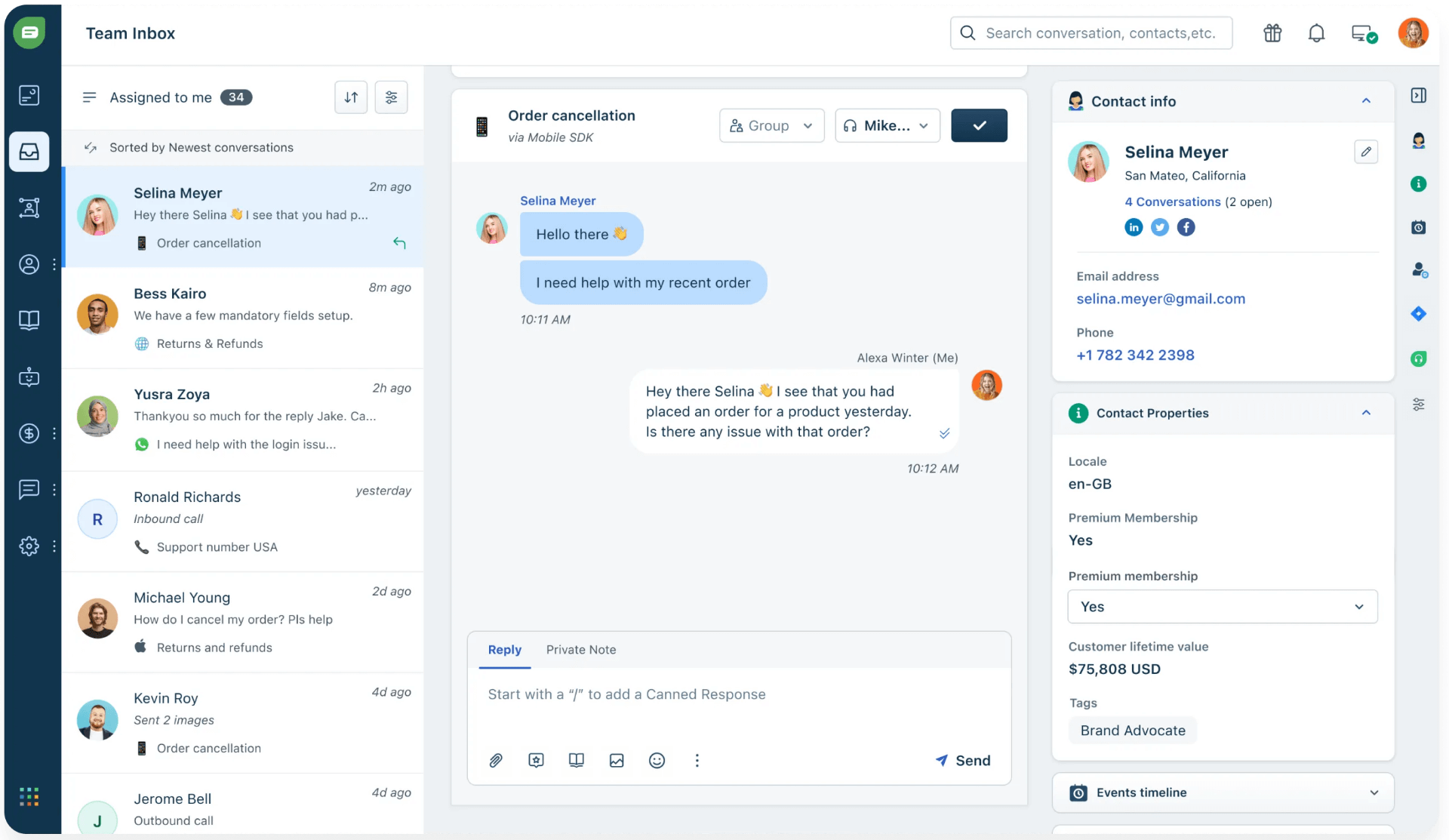Open the knowledge base book icon in sidebar

pyautogui.click(x=29, y=320)
